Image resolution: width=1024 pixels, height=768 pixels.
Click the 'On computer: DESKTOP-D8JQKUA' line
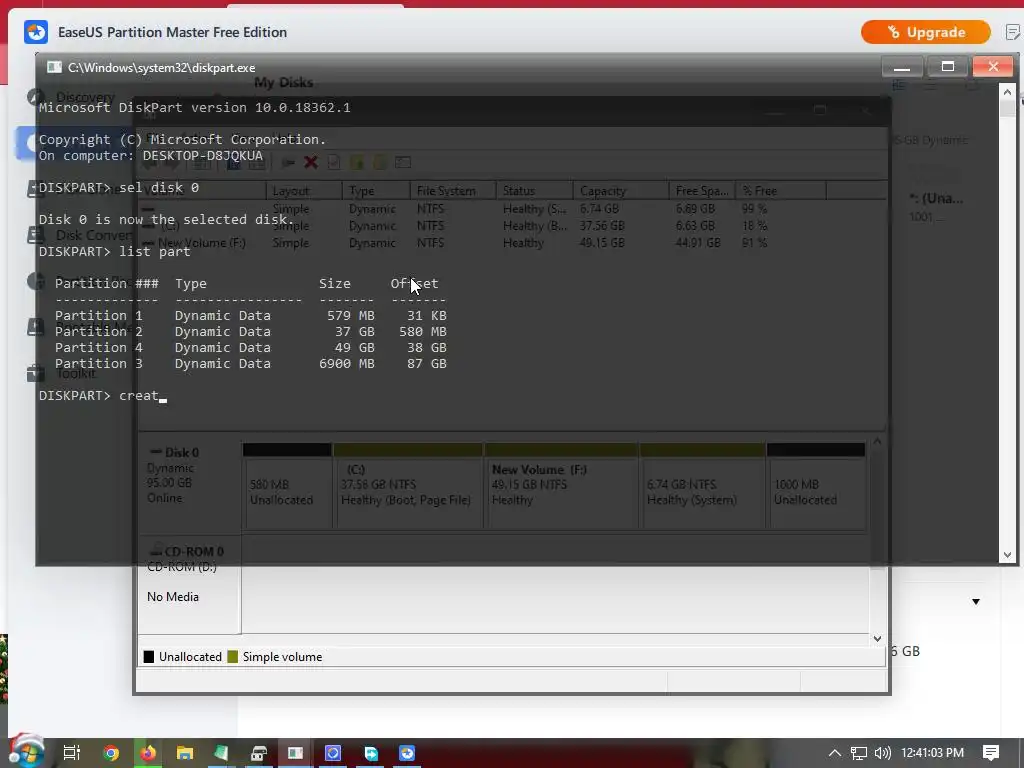click(x=151, y=155)
